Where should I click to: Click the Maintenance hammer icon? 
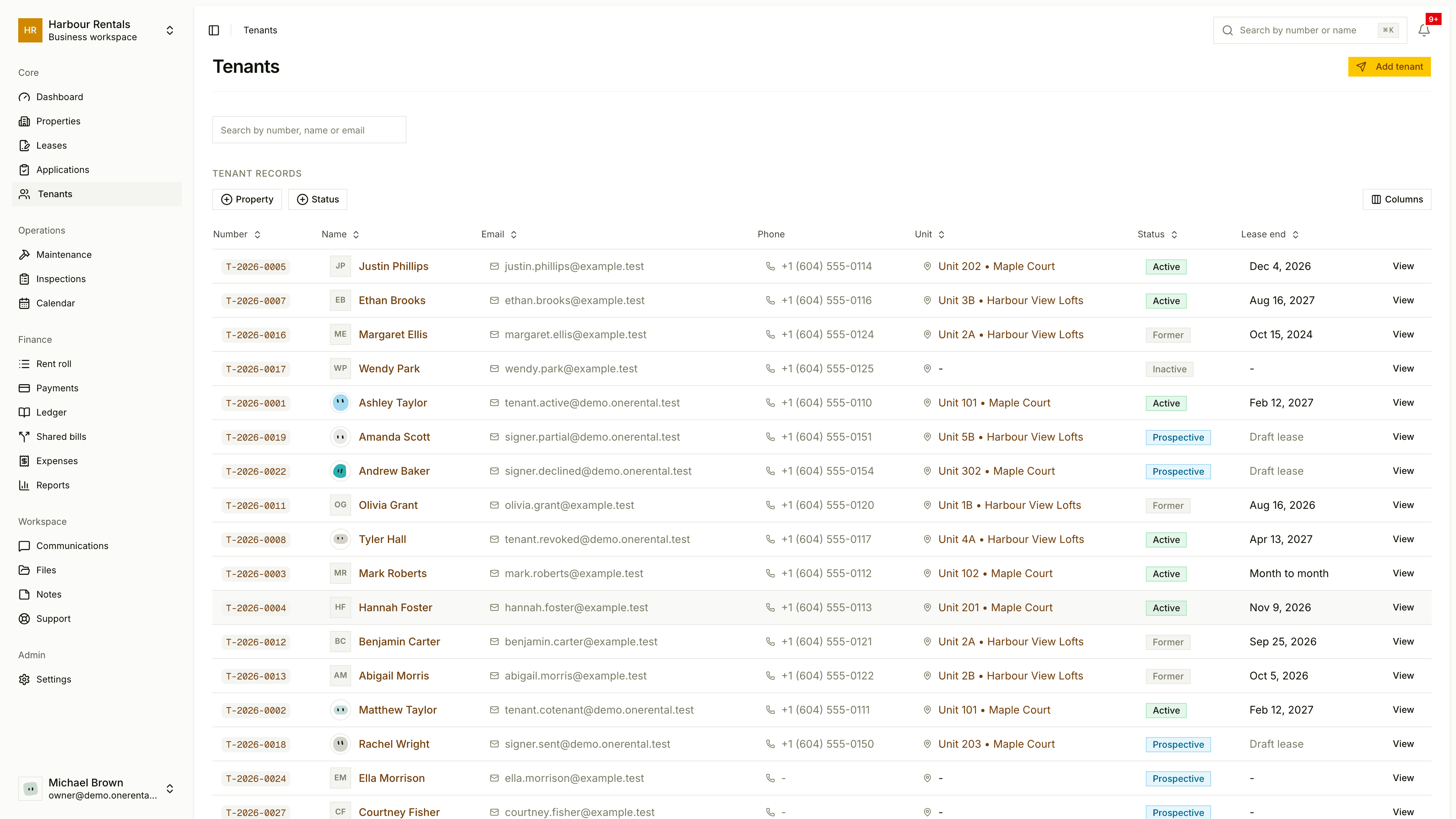click(x=24, y=255)
